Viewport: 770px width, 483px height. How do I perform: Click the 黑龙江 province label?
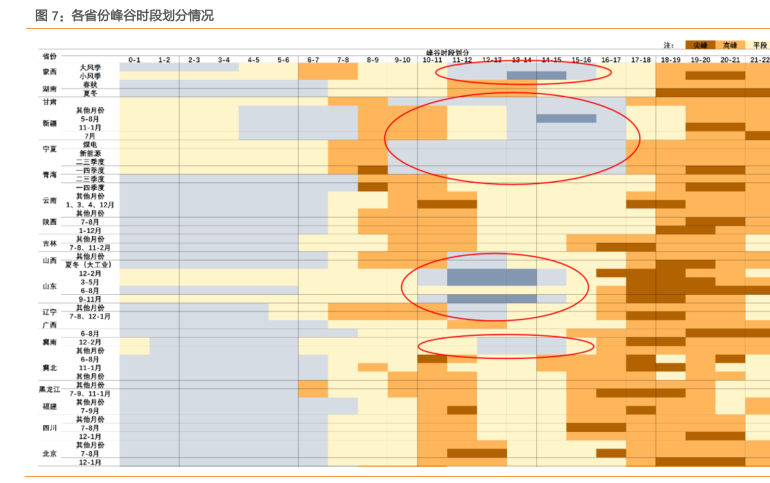coord(50,389)
